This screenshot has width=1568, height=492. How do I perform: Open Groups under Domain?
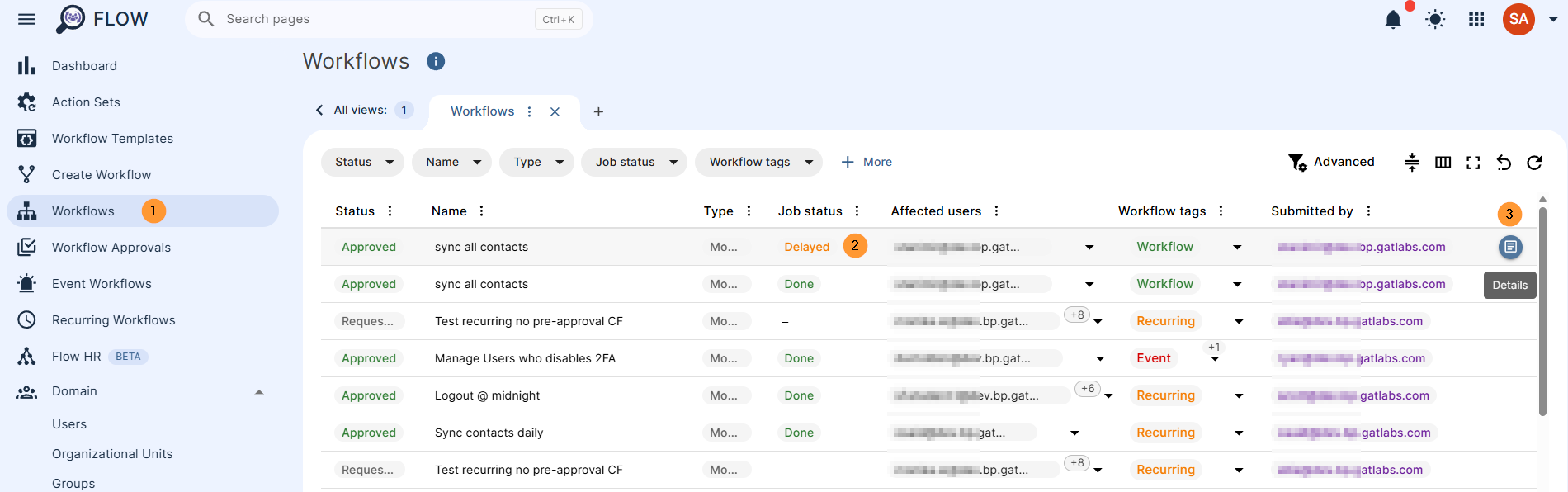pos(73,483)
